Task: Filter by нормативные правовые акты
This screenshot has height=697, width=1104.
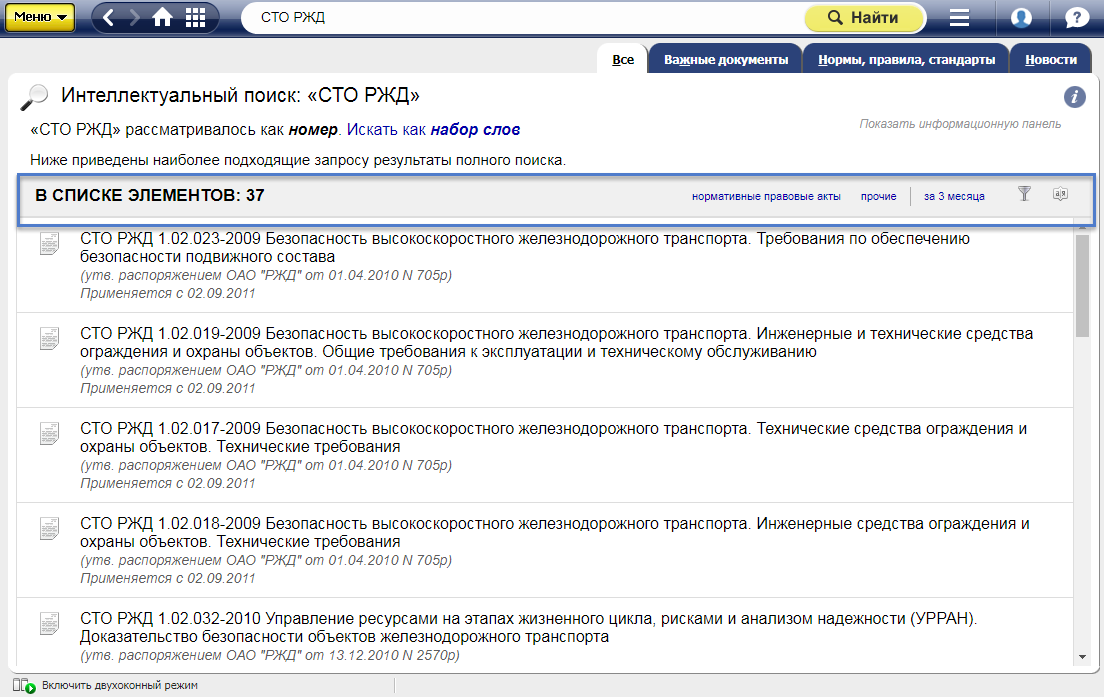Action: [766, 196]
